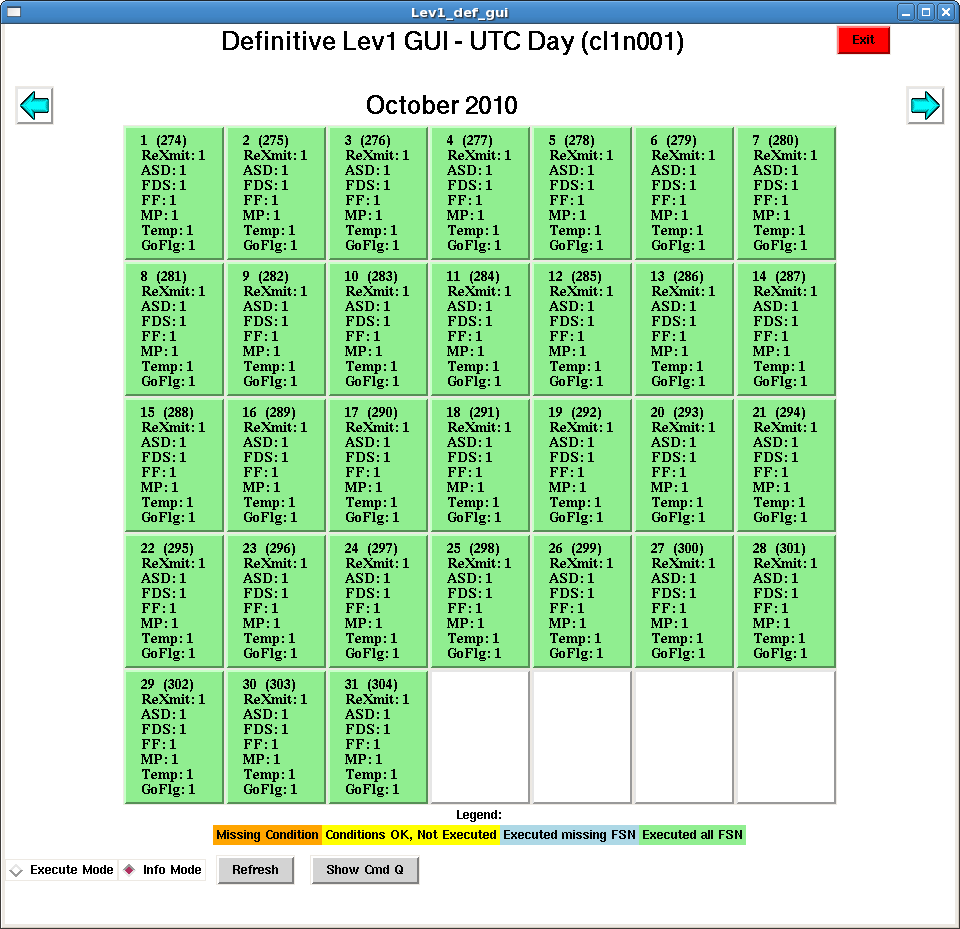The image size is (960, 929).
Task: Open day 18 (291) calendar cell
Action: [480, 465]
